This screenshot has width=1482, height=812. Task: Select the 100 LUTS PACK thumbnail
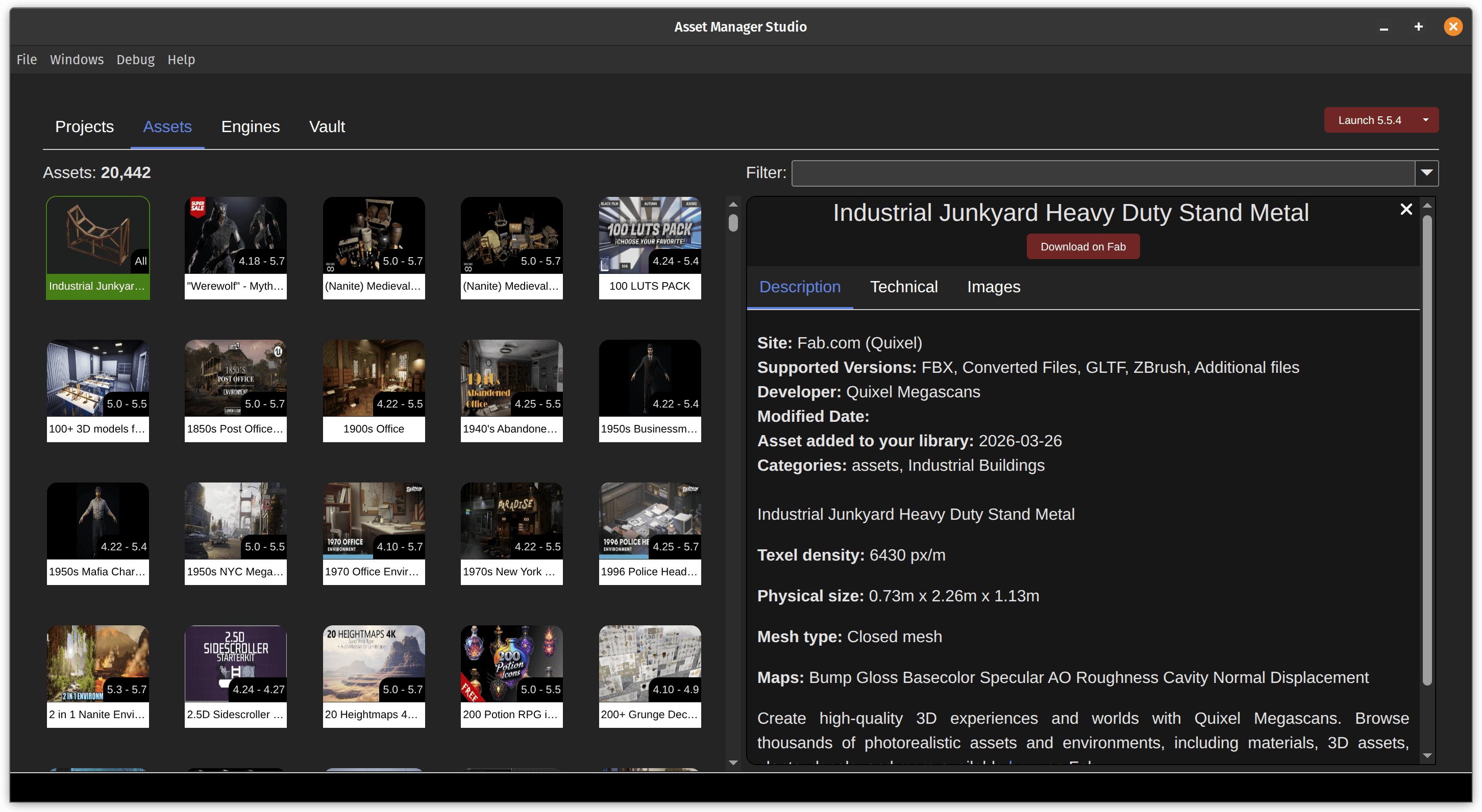click(650, 248)
